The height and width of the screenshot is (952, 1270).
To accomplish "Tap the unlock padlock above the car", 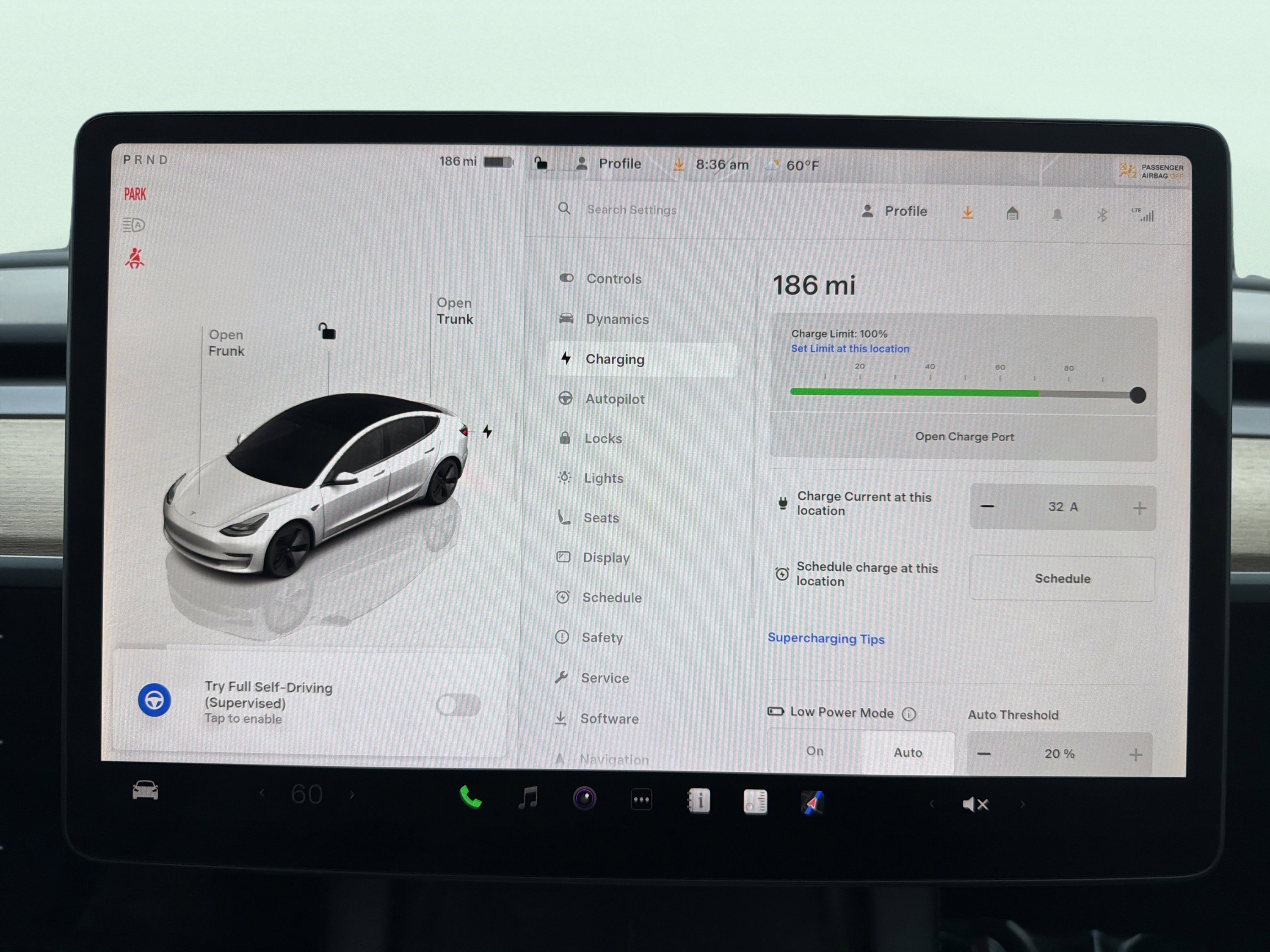I will tap(327, 331).
